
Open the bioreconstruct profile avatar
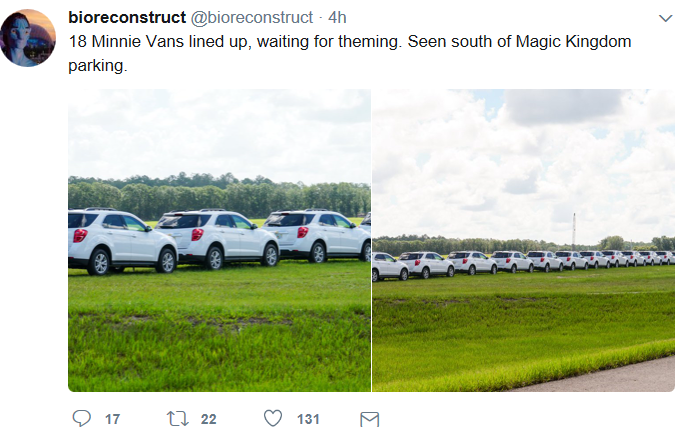click(x=27, y=37)
